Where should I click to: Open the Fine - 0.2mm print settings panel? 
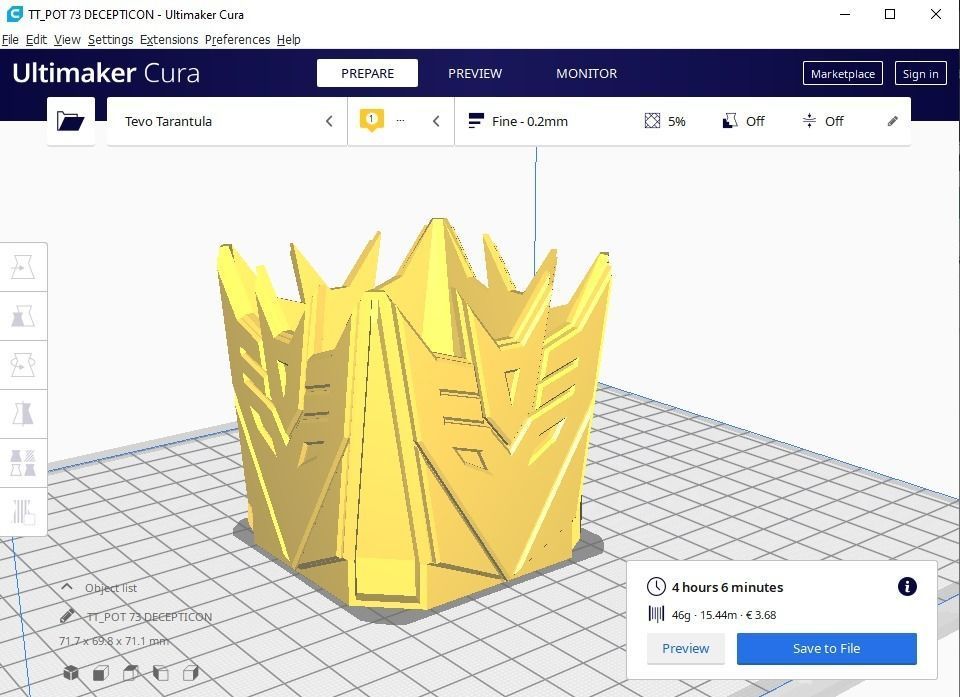point(683,121)
